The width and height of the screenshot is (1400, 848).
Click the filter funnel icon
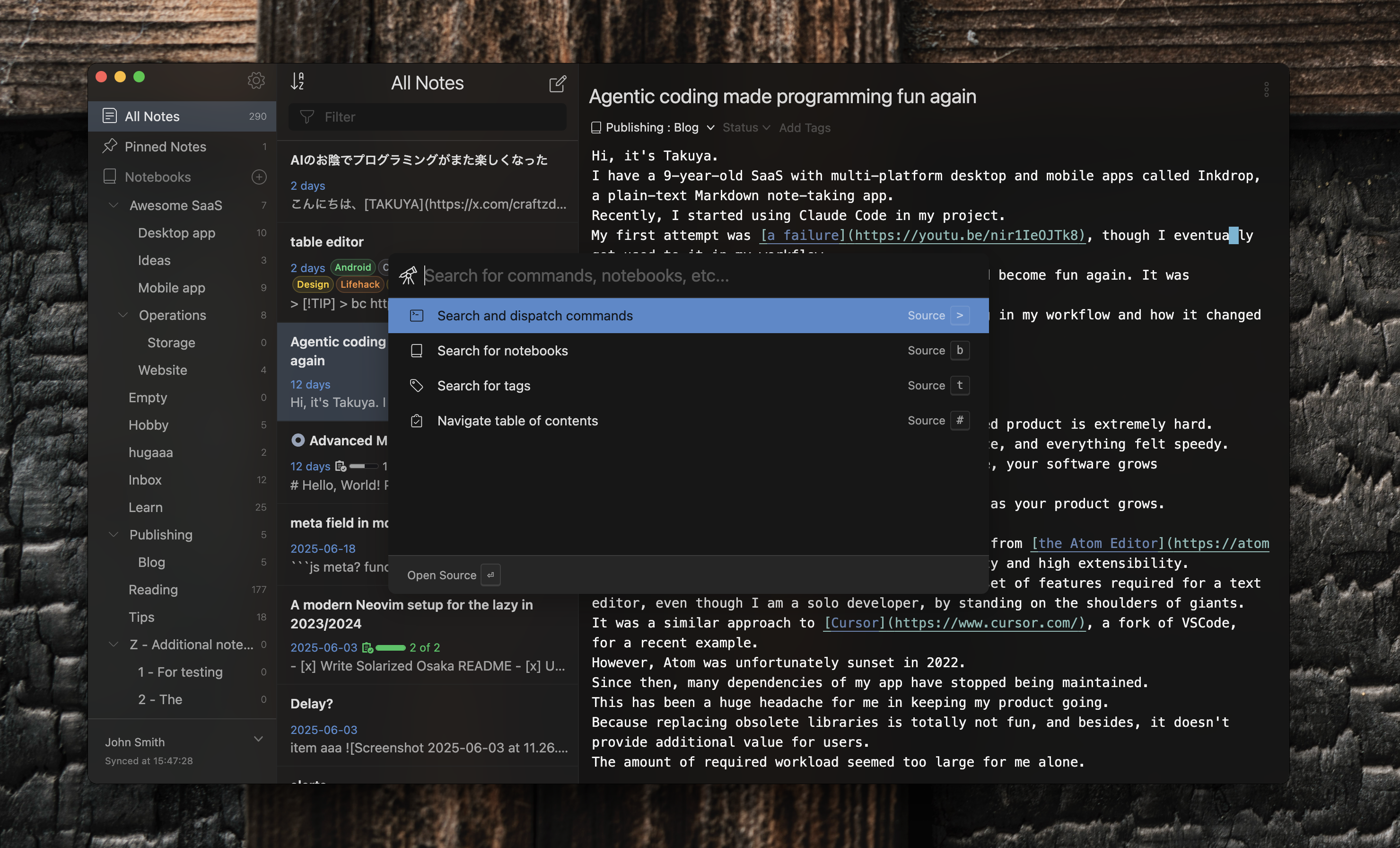(x=307, y=117)
